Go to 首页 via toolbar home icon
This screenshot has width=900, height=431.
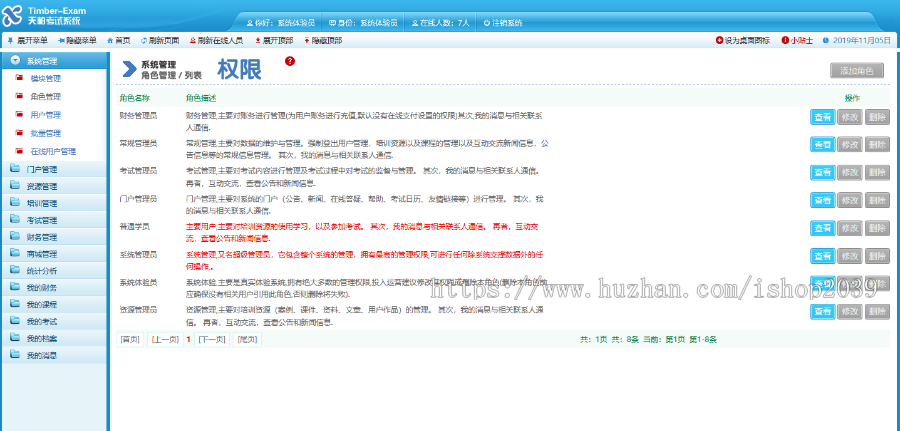point(118,41)
